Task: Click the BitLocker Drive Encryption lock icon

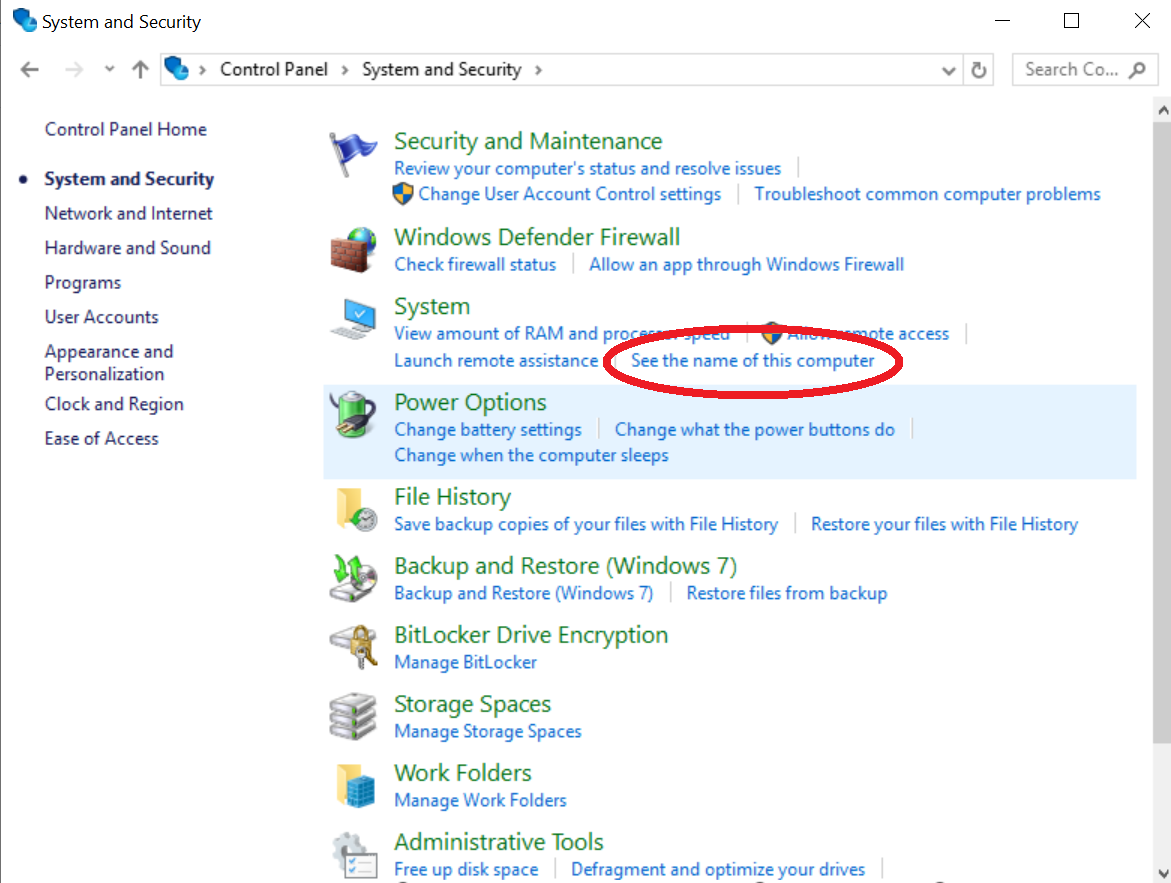Action: pyautogui.click(x=353, y=648)
